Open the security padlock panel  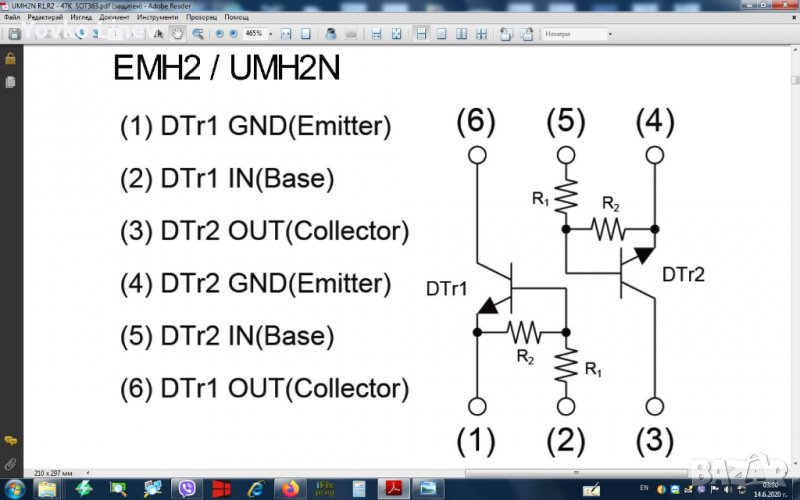pyautogui.click(x=10, y=59)
